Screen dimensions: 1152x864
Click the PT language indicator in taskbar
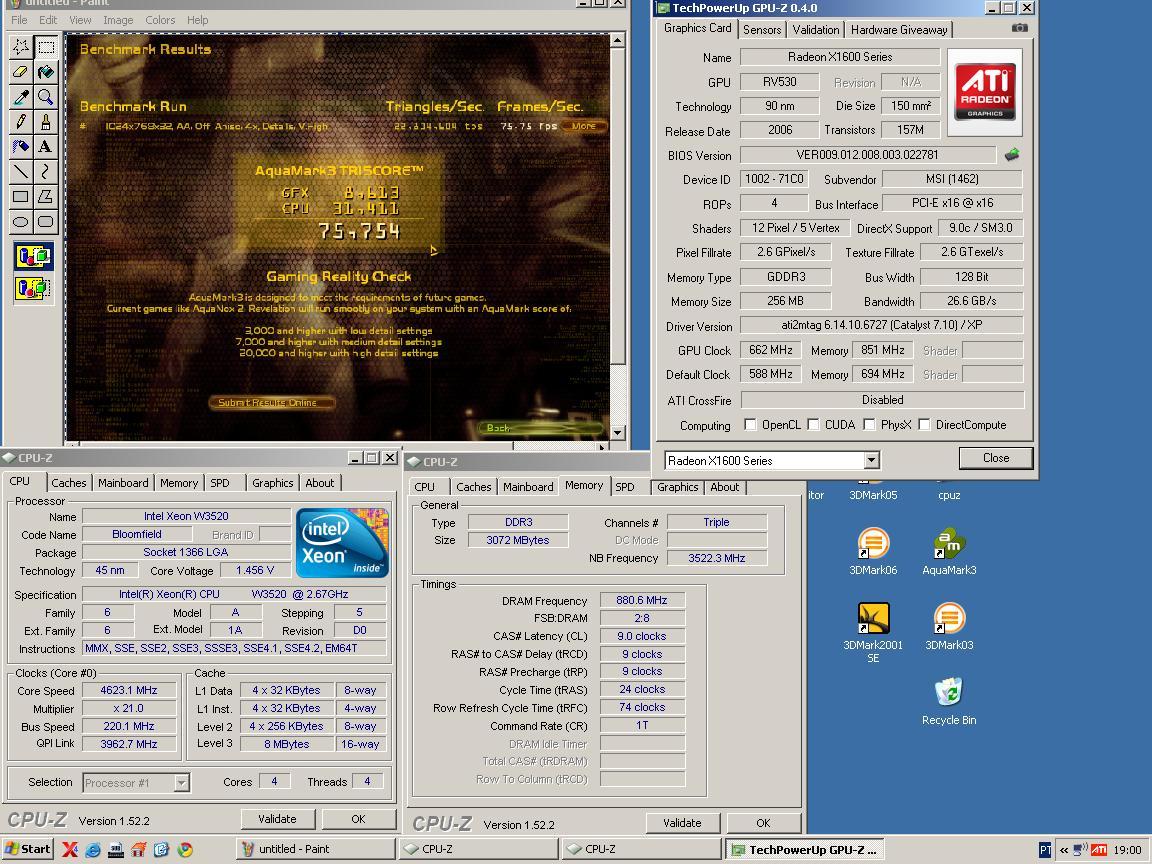click(x=1045, y=850)
